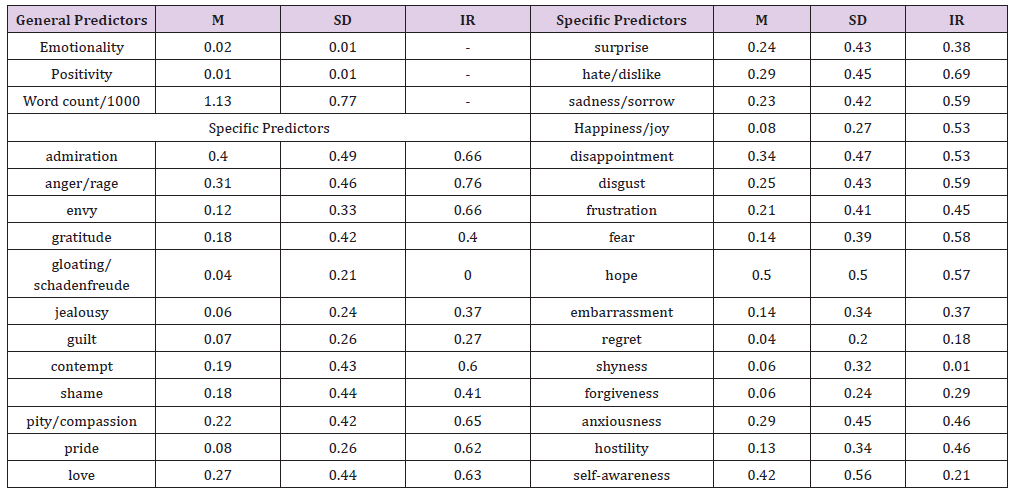Click the Word count/1000 mean value 1.13
This screenshot has width=1016, height=493.
tap(218, 101)
